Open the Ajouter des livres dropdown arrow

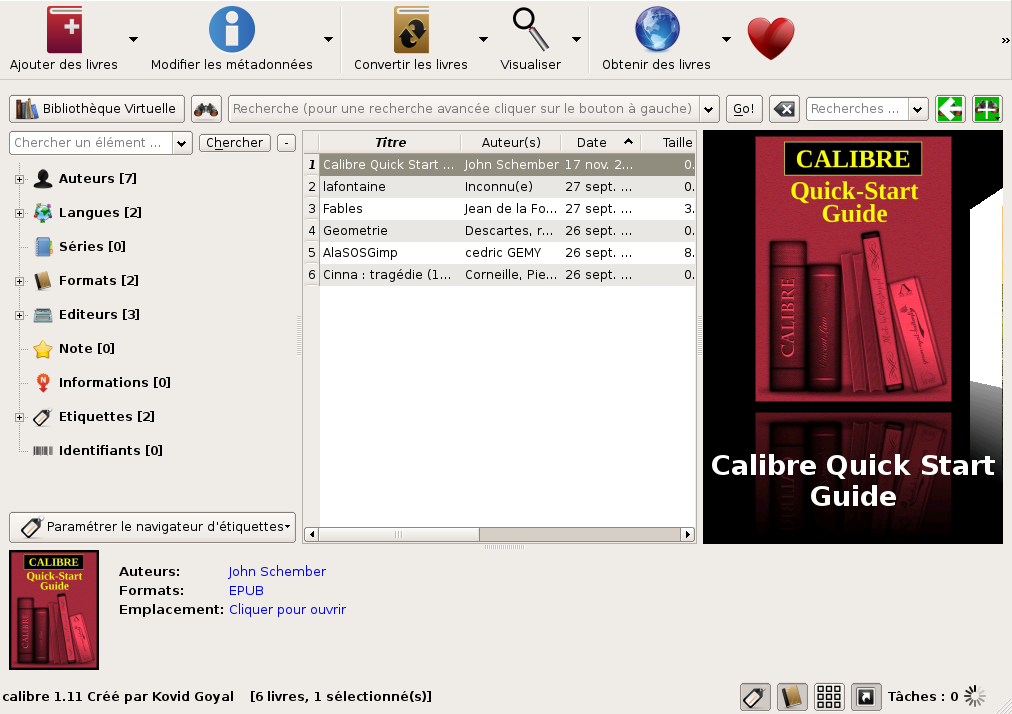point(133,39)
